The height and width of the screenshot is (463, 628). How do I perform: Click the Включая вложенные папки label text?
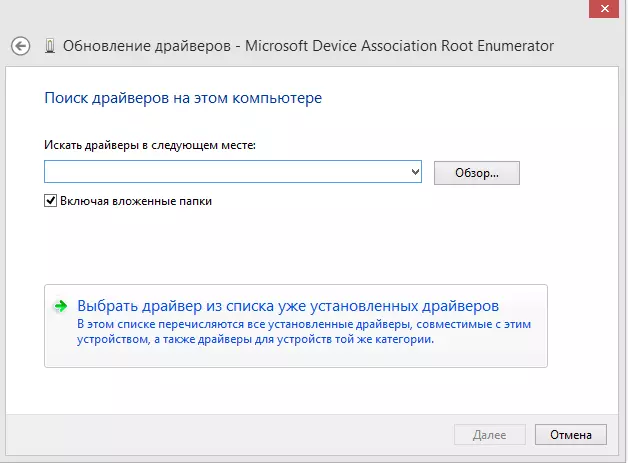136,201
